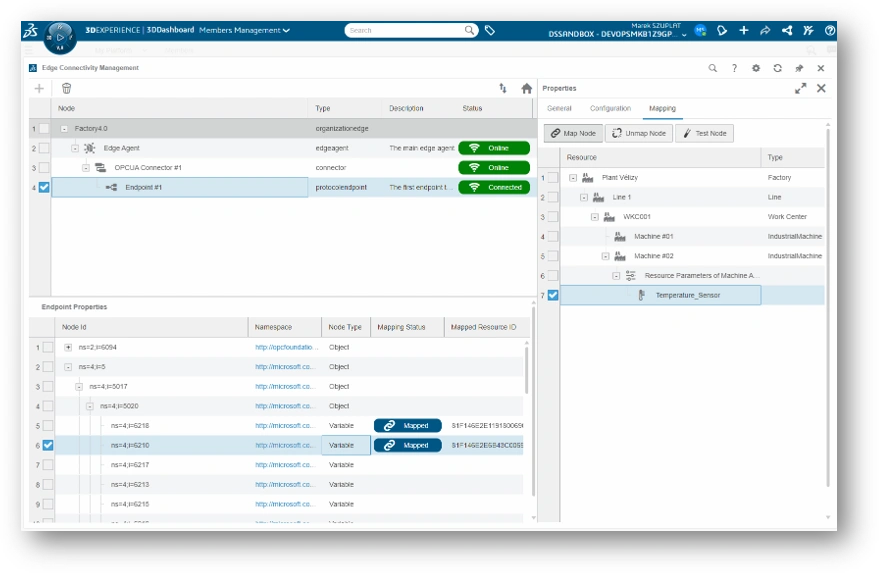Click the plus add icon in top bar
This screenshot has height=573, width=879.
coord(743,30)
